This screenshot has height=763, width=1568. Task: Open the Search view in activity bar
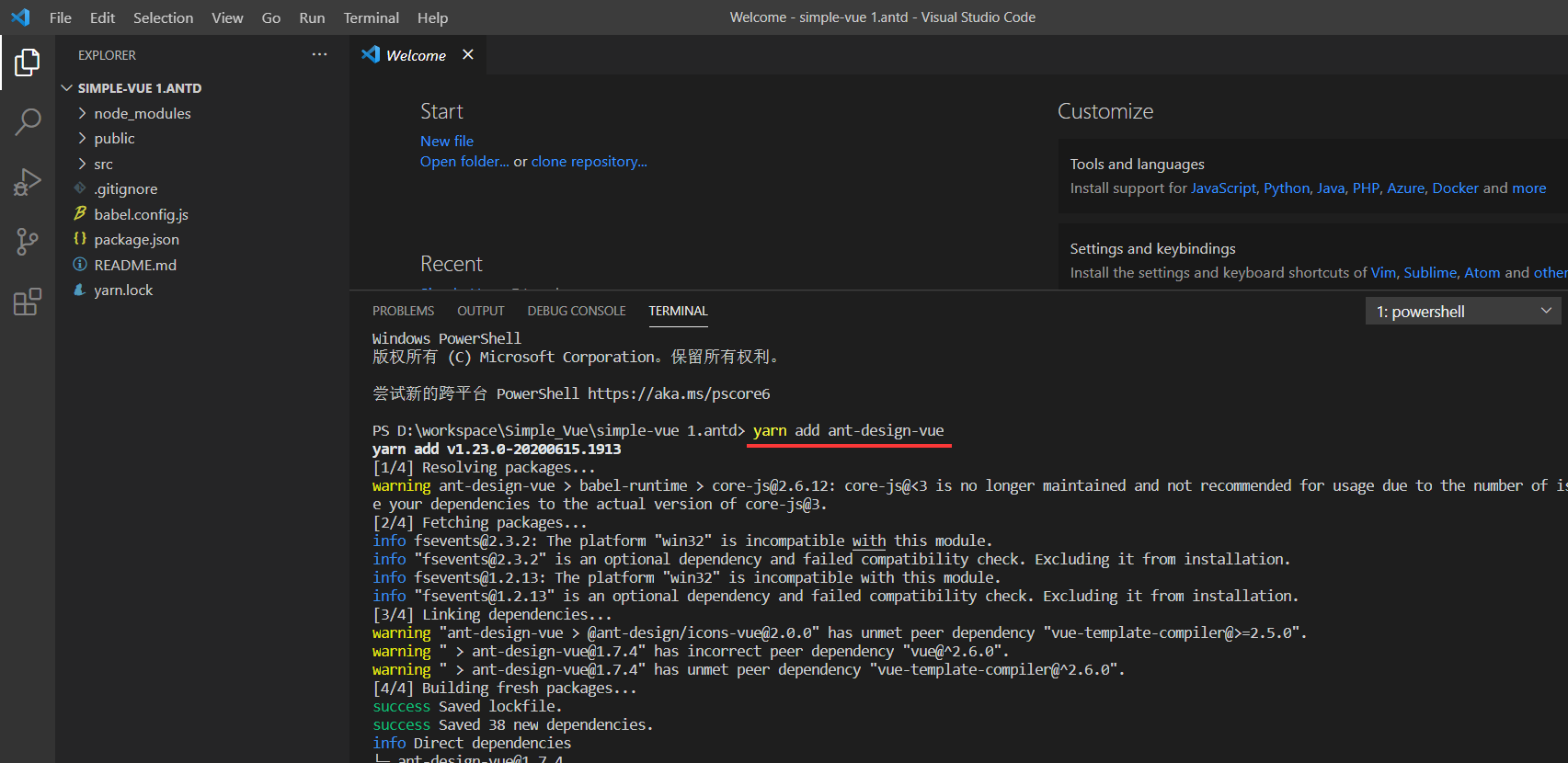pyautogui.click(x=28, y=121)
